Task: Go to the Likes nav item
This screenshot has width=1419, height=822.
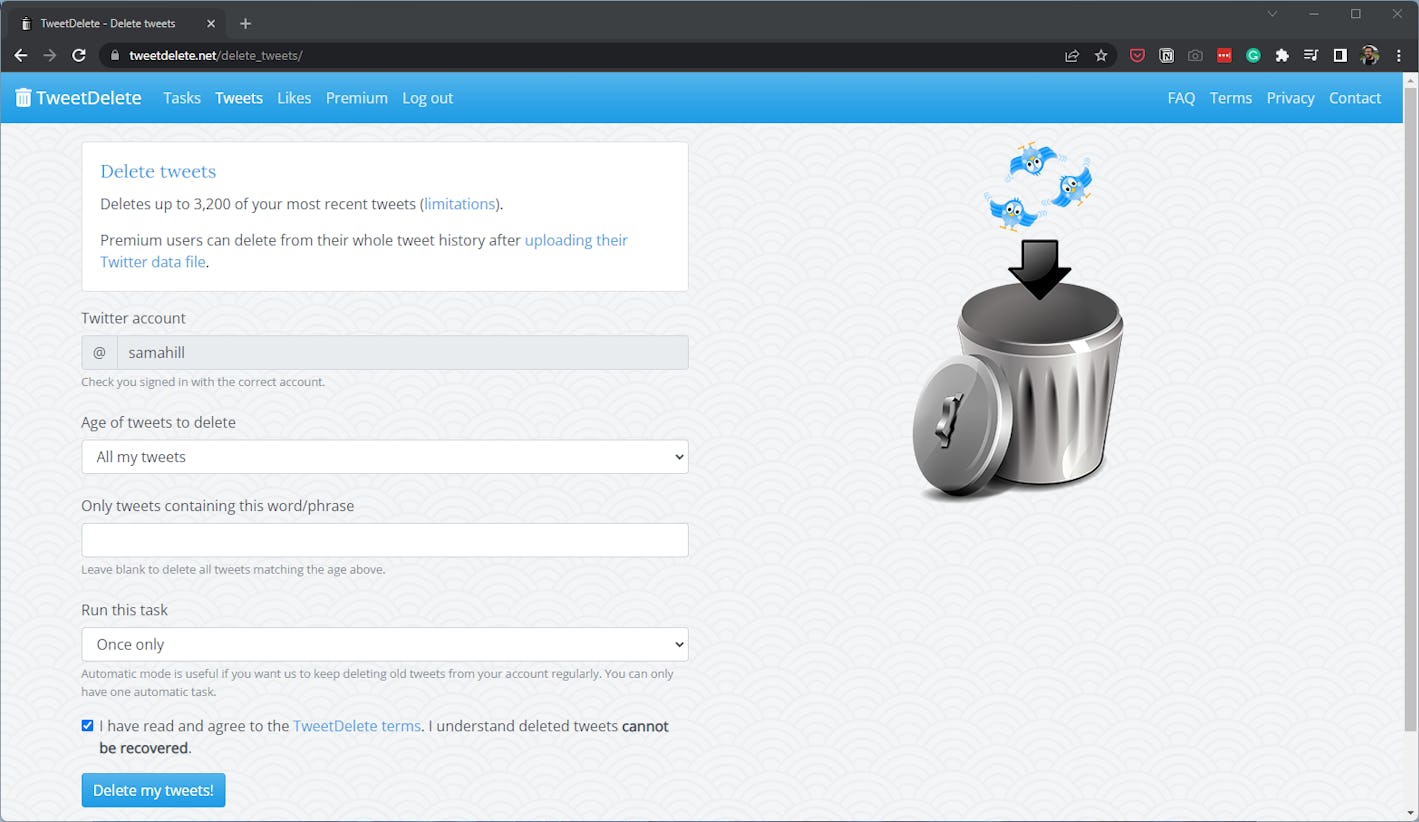Action: [x=294, y=98]
